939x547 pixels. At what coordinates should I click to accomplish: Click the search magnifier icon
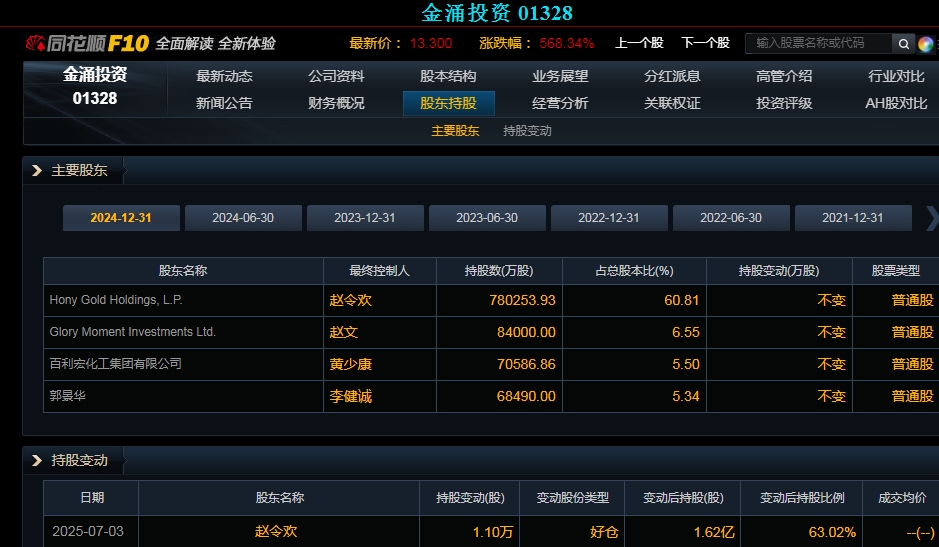pos(904,44)
